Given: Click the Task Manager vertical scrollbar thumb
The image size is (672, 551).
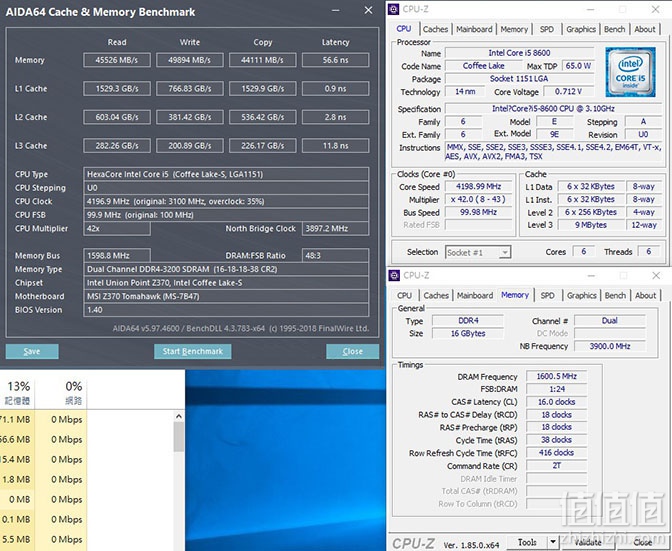Looking at the screenshot, I should click(x=179, y=437).
